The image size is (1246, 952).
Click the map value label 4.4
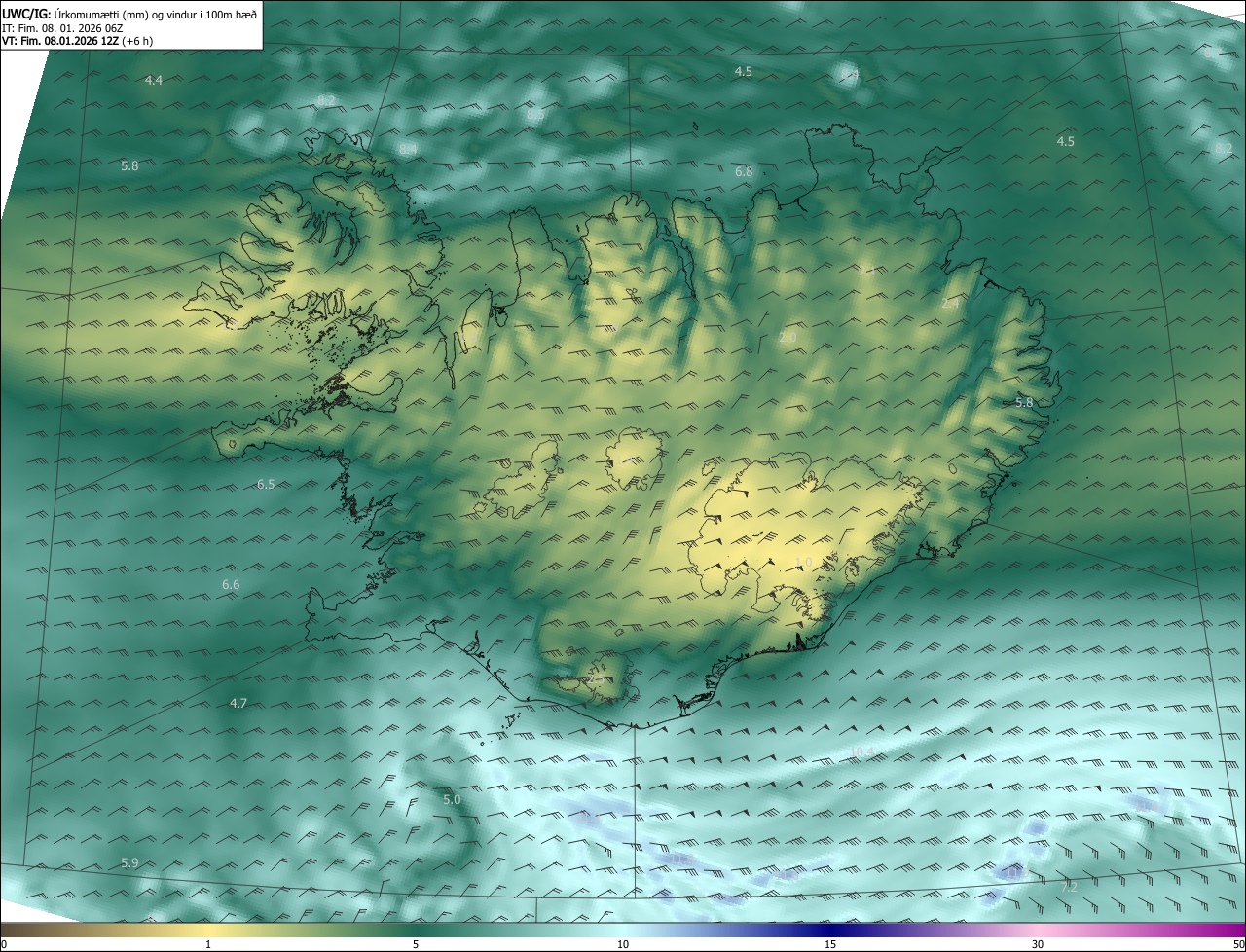tap(153, 80)
